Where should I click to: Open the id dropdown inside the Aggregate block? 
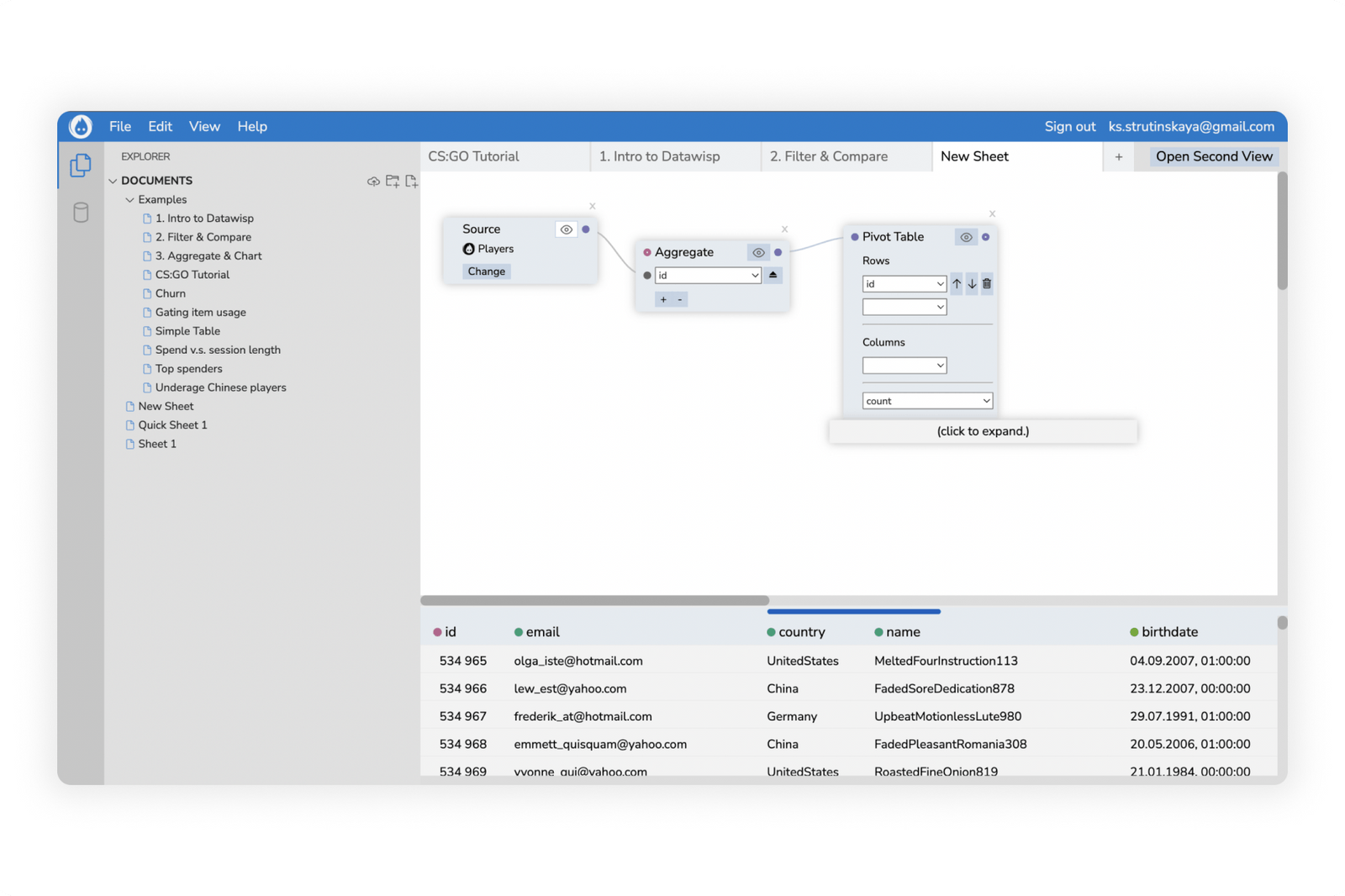pyautogui.click(x=708, y=275)
